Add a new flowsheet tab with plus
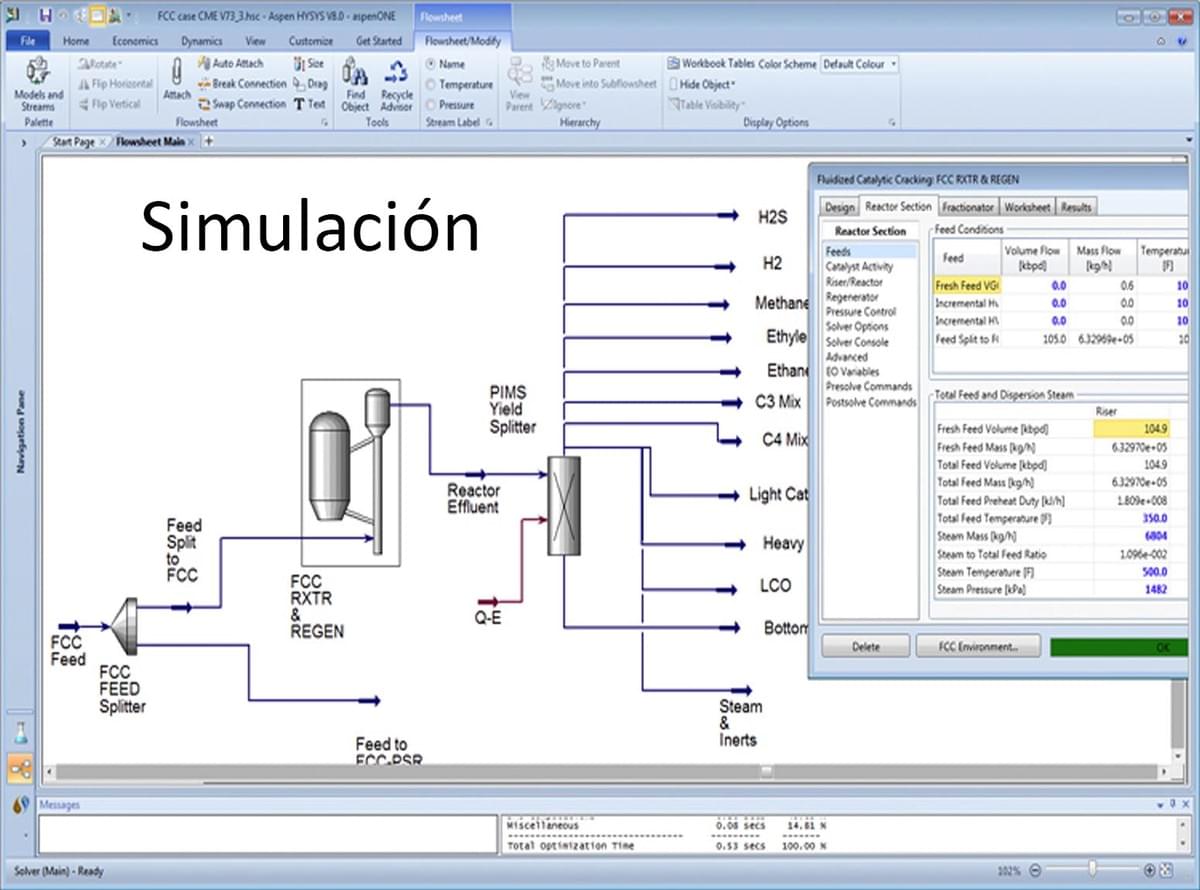This screenshot has height=890, width=1200. 209,142
